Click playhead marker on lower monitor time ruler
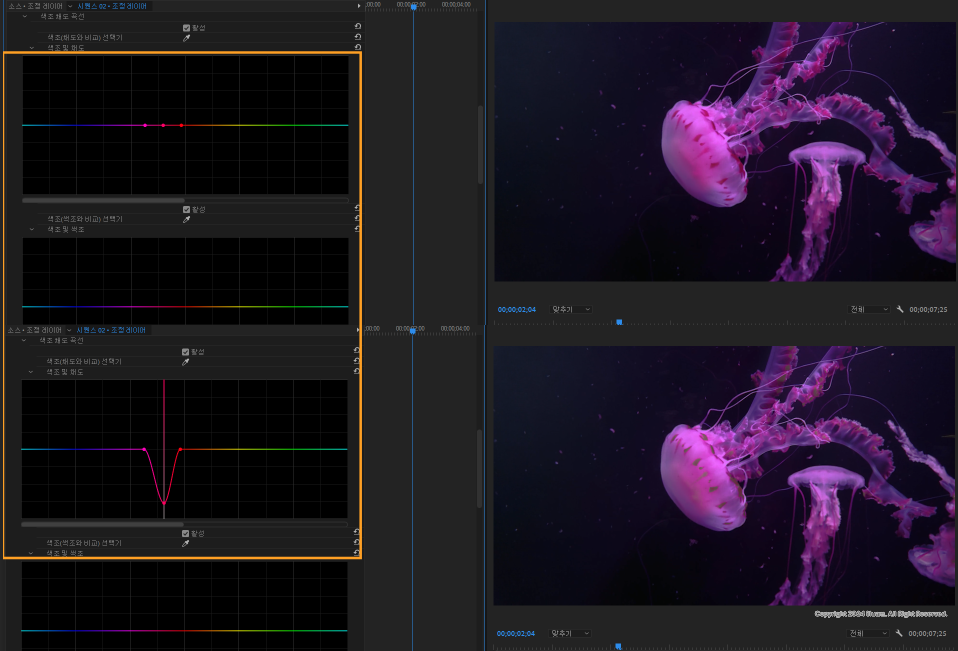The width and height of the screenshot is (958, 651). pos(618,646)
